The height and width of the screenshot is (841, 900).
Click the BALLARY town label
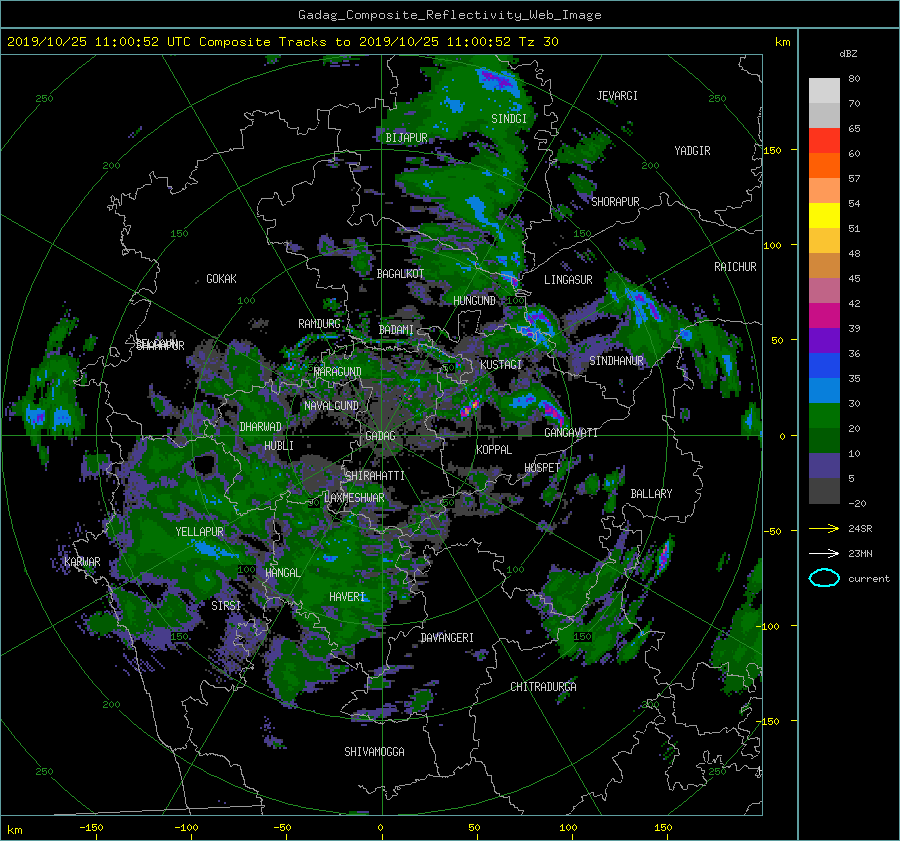tap(651, 494)
